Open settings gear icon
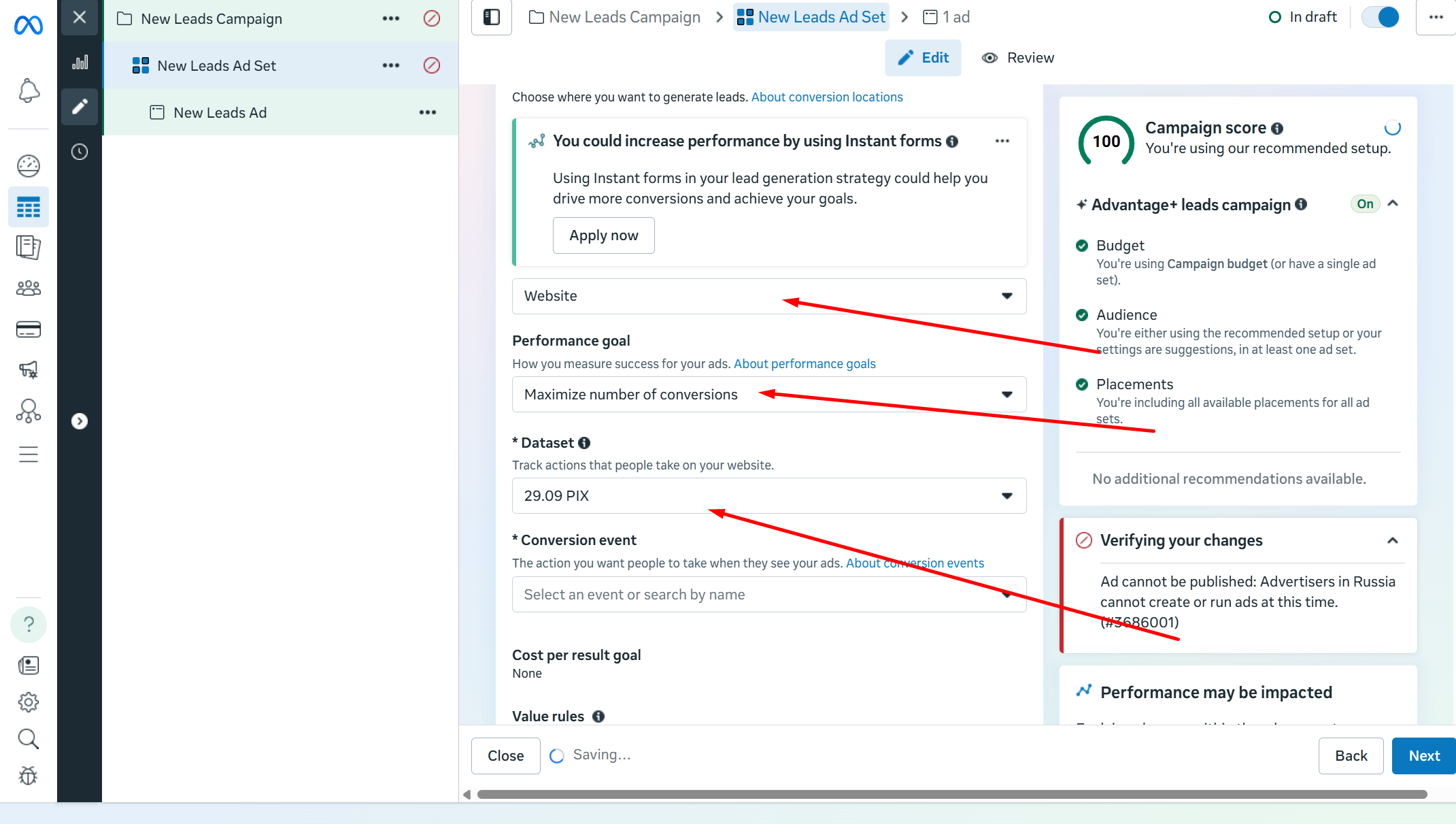This screenshot has width=1456, height=824. [29, 702]
